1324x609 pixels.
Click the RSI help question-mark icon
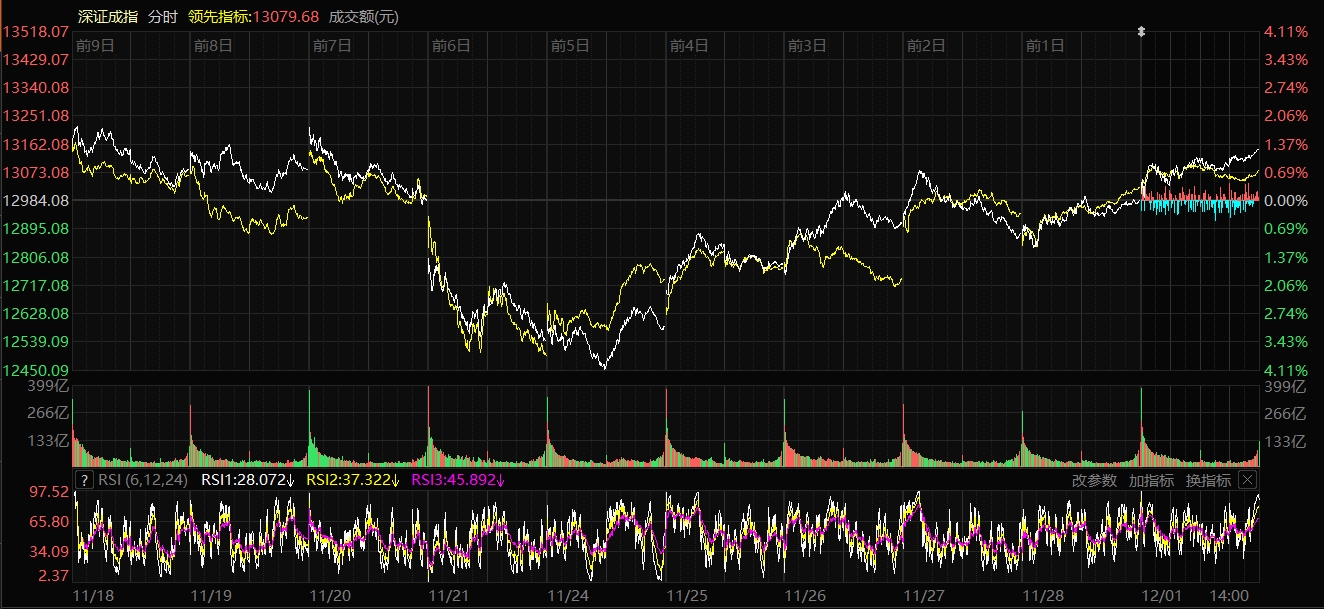[x=85, y=480]
